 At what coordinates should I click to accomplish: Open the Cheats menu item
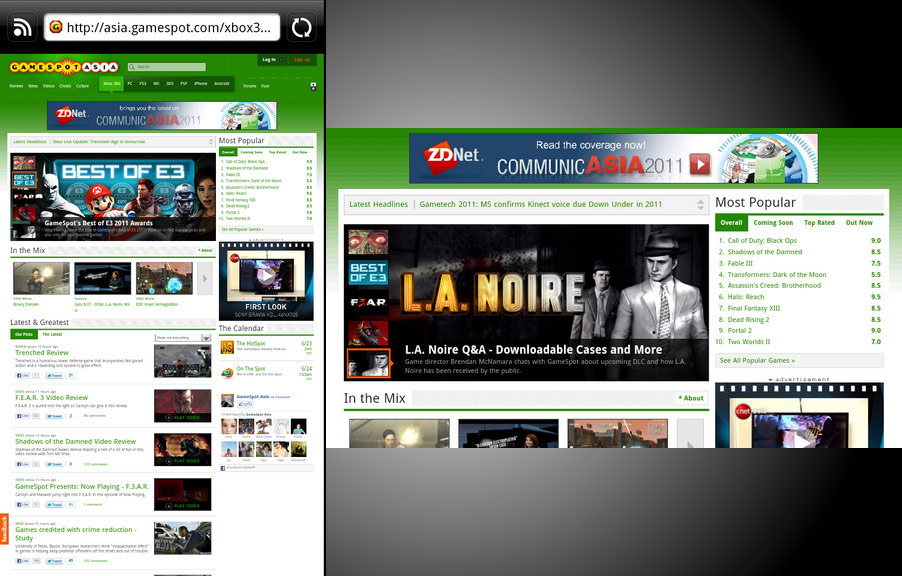[65, 86]
